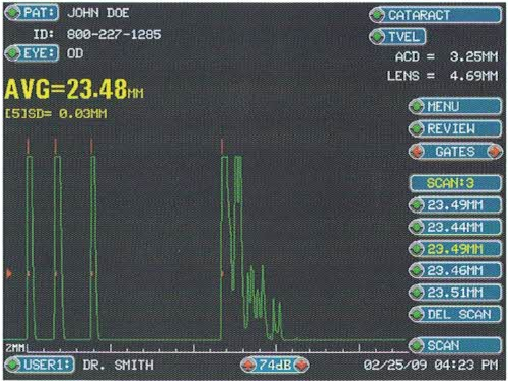The width and height of the screenshot is (508, 381).
Task: Select the 23.46MM scan measurement
Action: click(455, 270)
